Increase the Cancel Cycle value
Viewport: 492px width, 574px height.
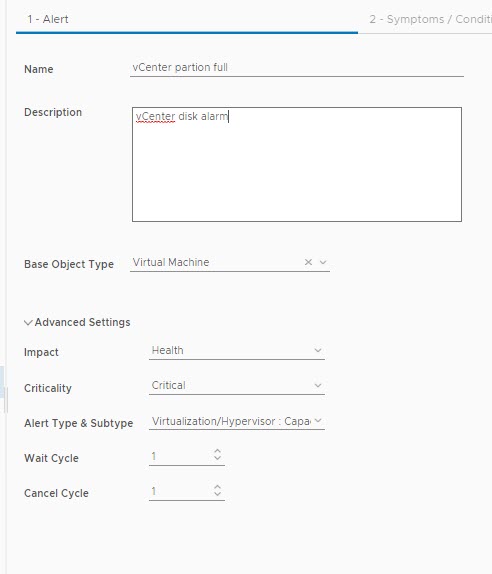pos(217,487)
